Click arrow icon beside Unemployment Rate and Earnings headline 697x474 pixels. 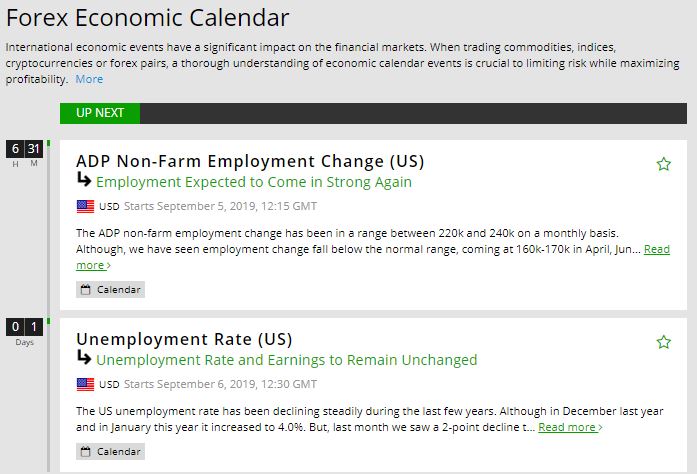(x=84, y=358)
